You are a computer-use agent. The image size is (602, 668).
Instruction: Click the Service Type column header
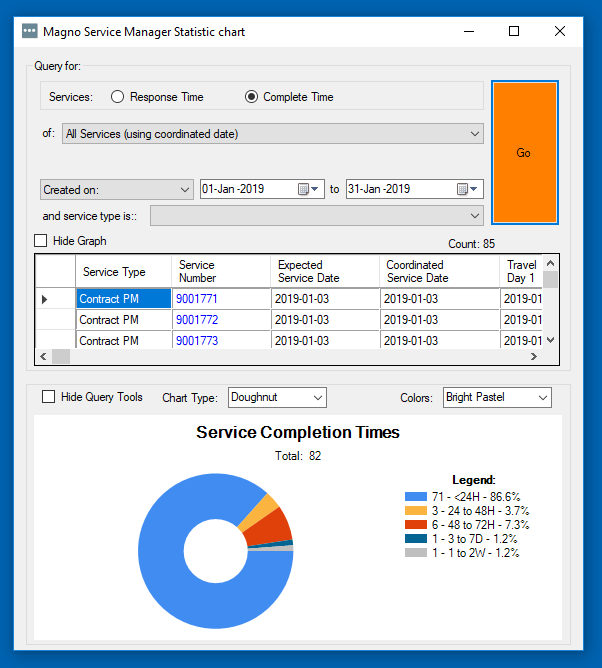(x=124, y=271)
